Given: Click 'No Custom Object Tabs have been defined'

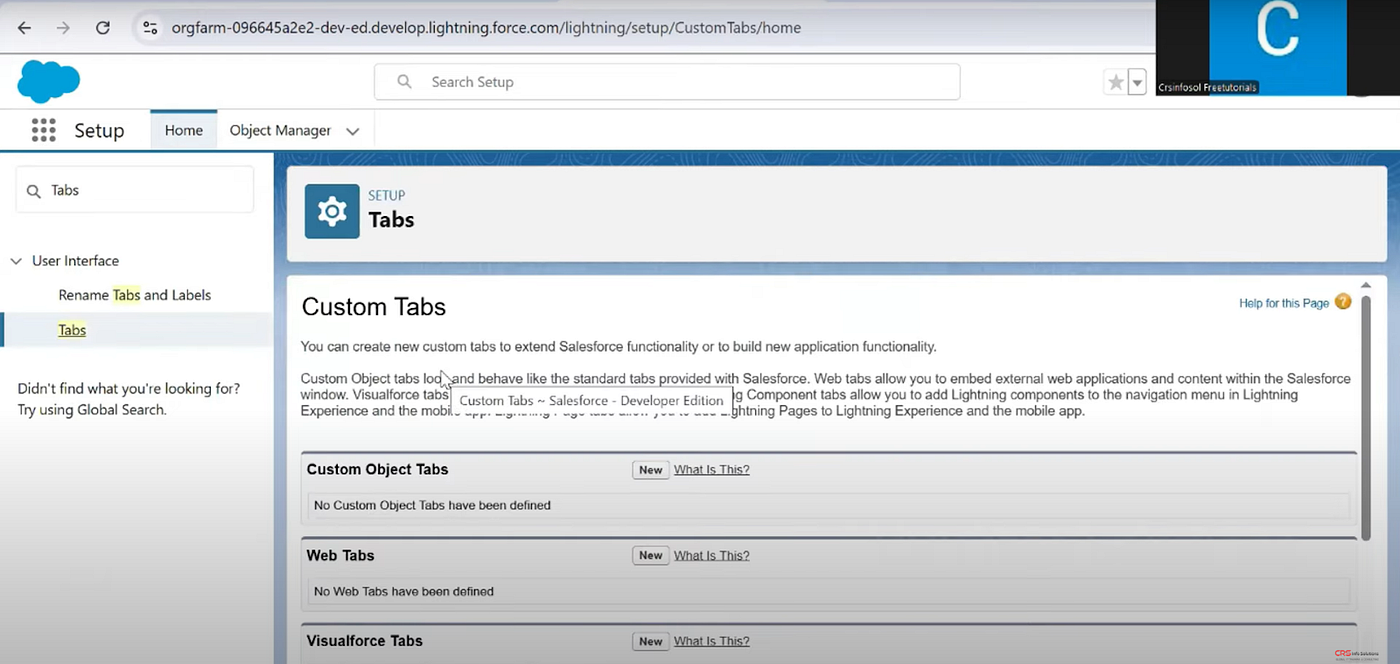Looking at the screenshot, I should [x=432, y=505].
